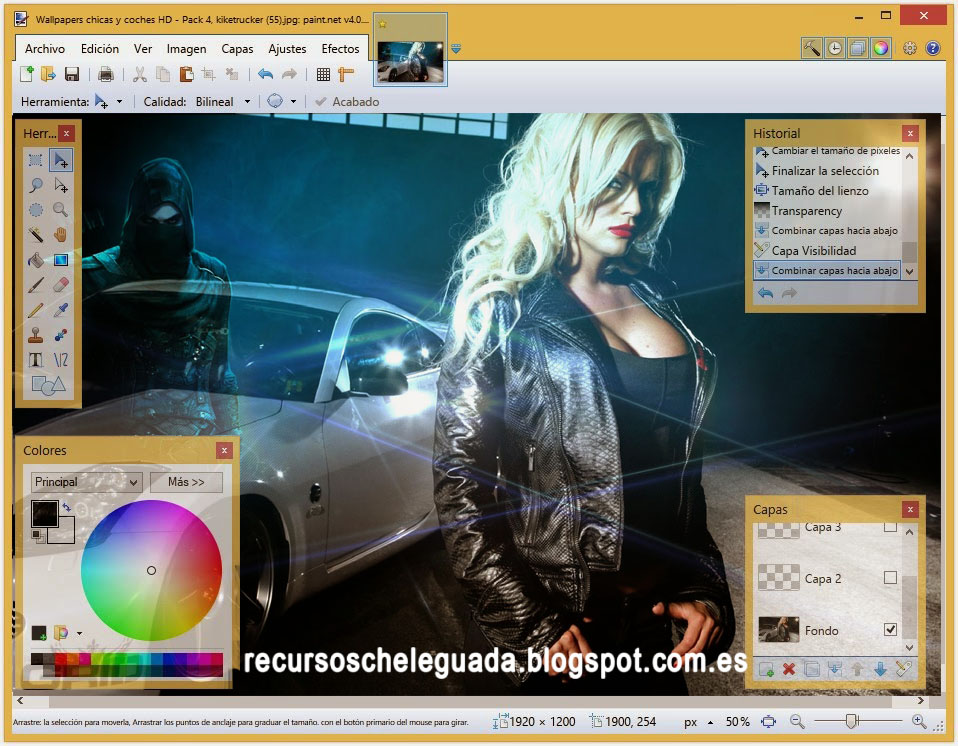Select the Ellipse Select tool
This screenshot has height=746, width=958.
[x=35, y=210]
